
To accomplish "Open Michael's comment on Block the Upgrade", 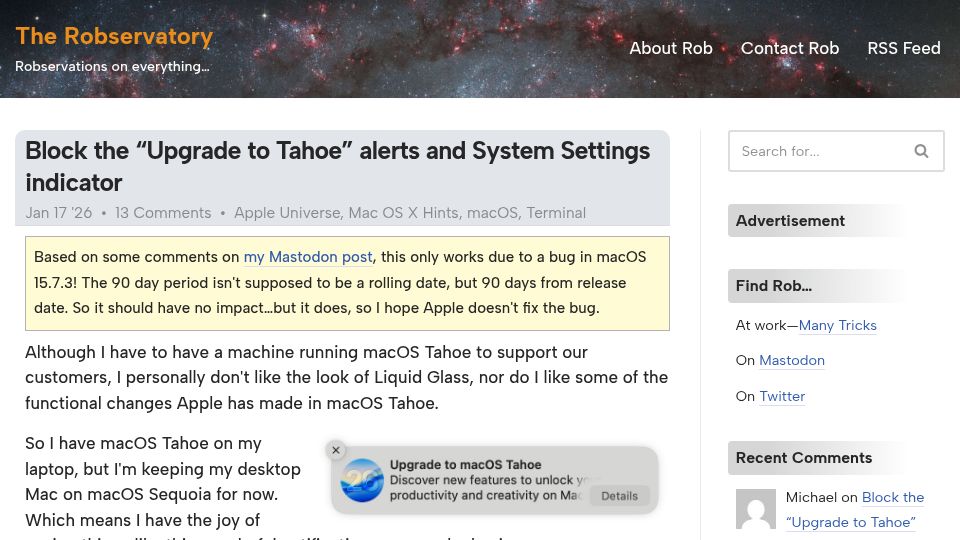I will coord(855,510).
